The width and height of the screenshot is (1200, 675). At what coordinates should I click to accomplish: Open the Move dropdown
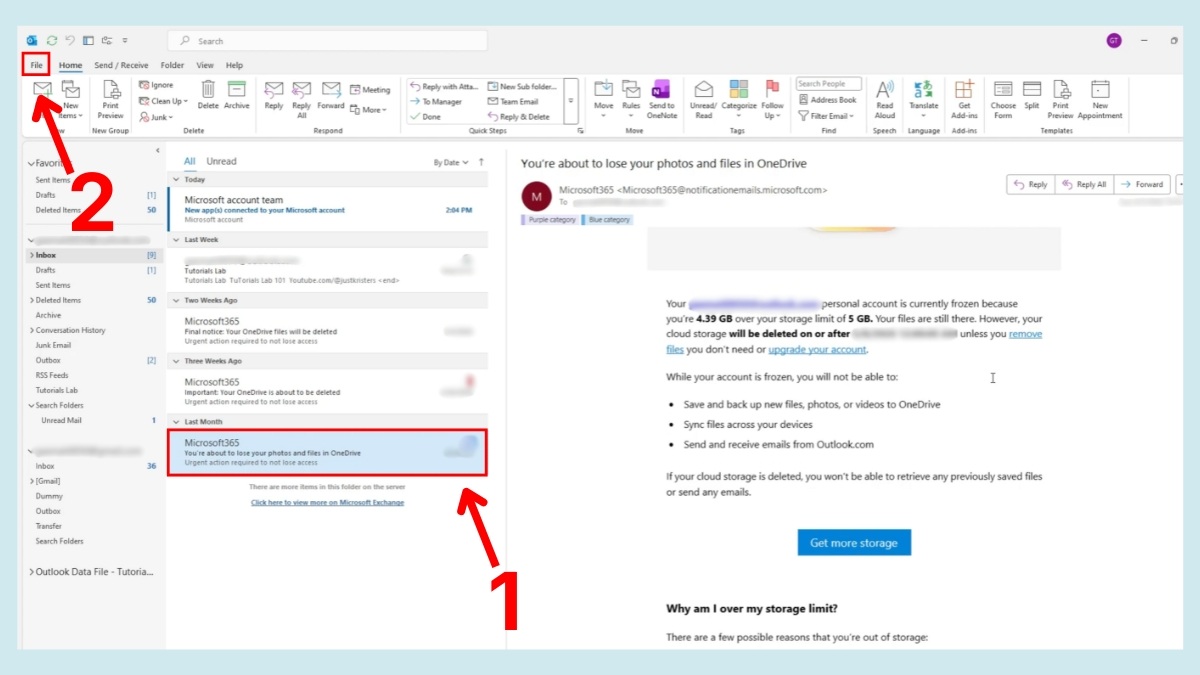[604, 98]
